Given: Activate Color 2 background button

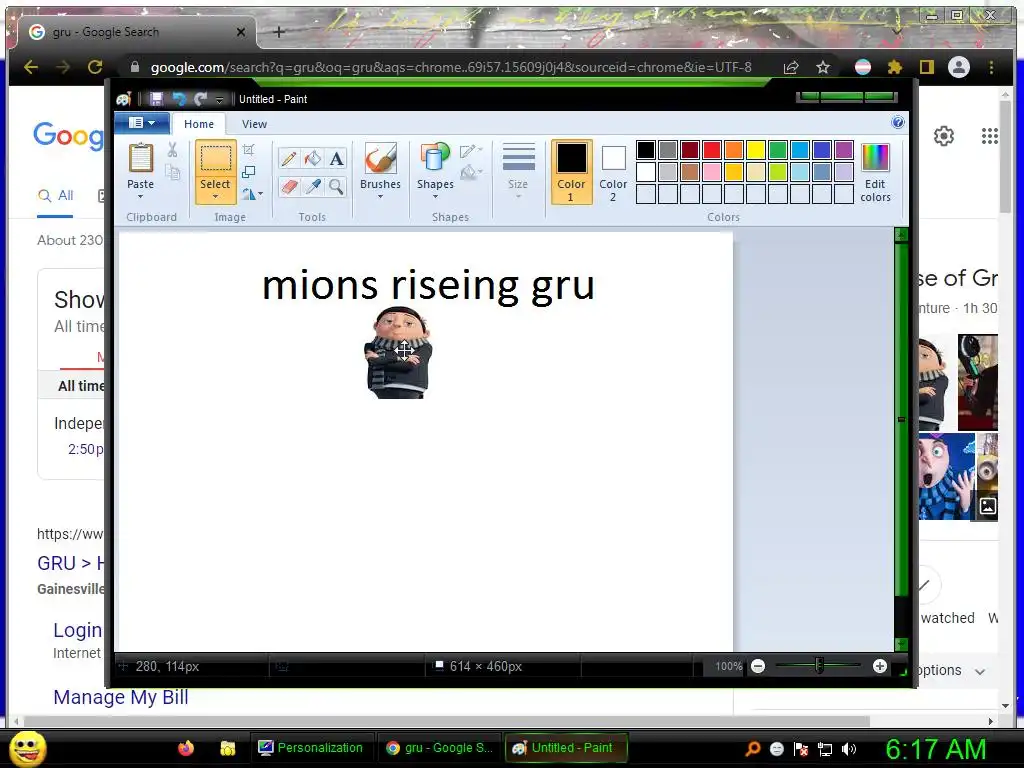Looking at the screenshot, I should [613, 172].
